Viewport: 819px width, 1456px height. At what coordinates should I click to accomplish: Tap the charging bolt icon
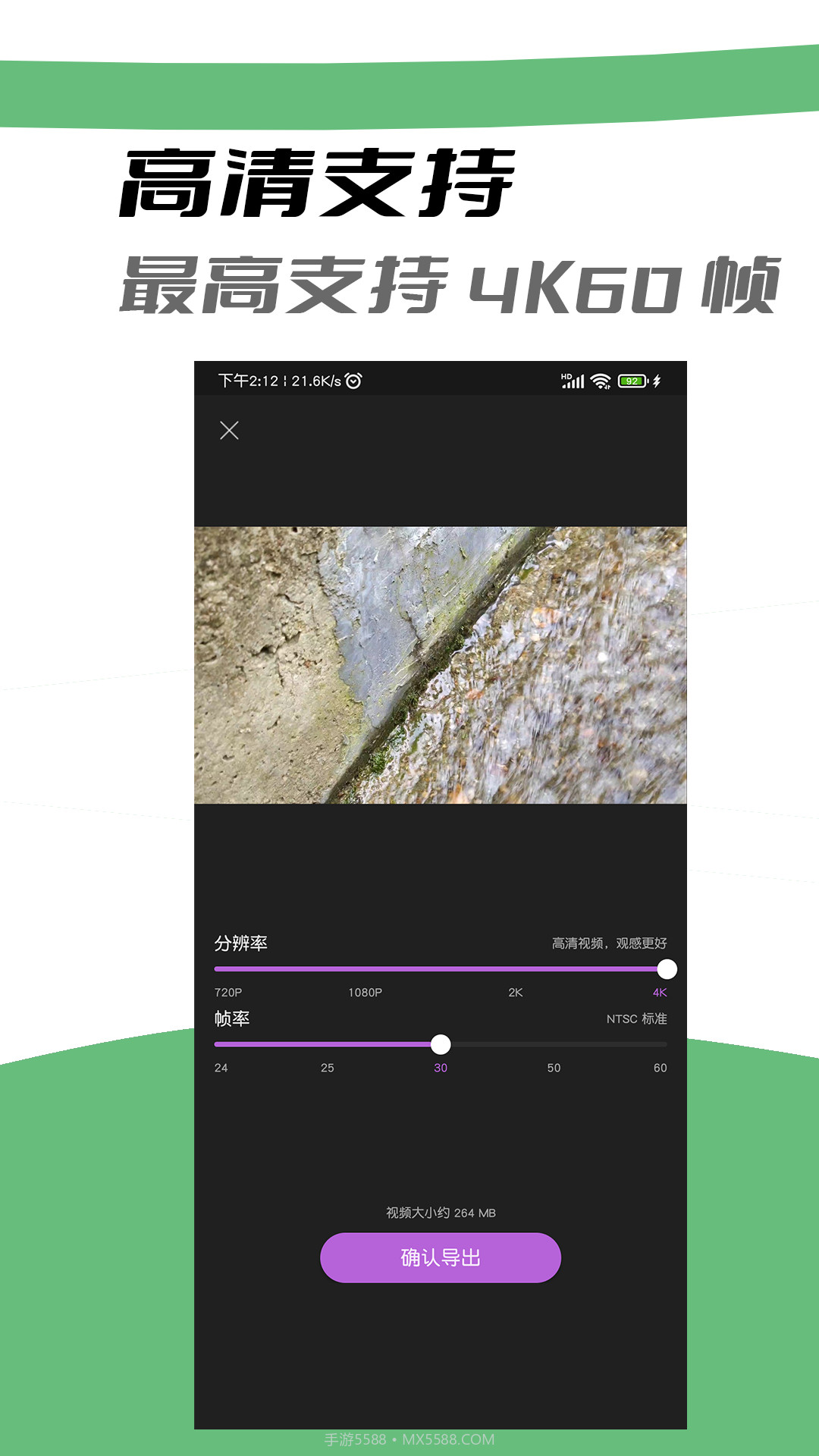657,381
